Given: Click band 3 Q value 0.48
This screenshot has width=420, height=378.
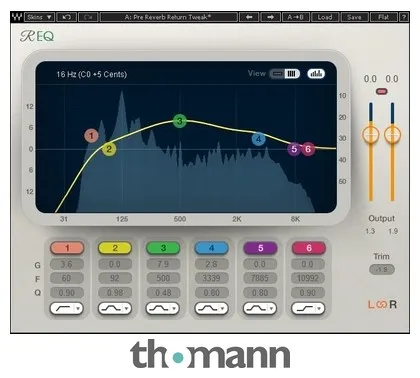Looking at the screenshot, I should (x=163, y=293).
